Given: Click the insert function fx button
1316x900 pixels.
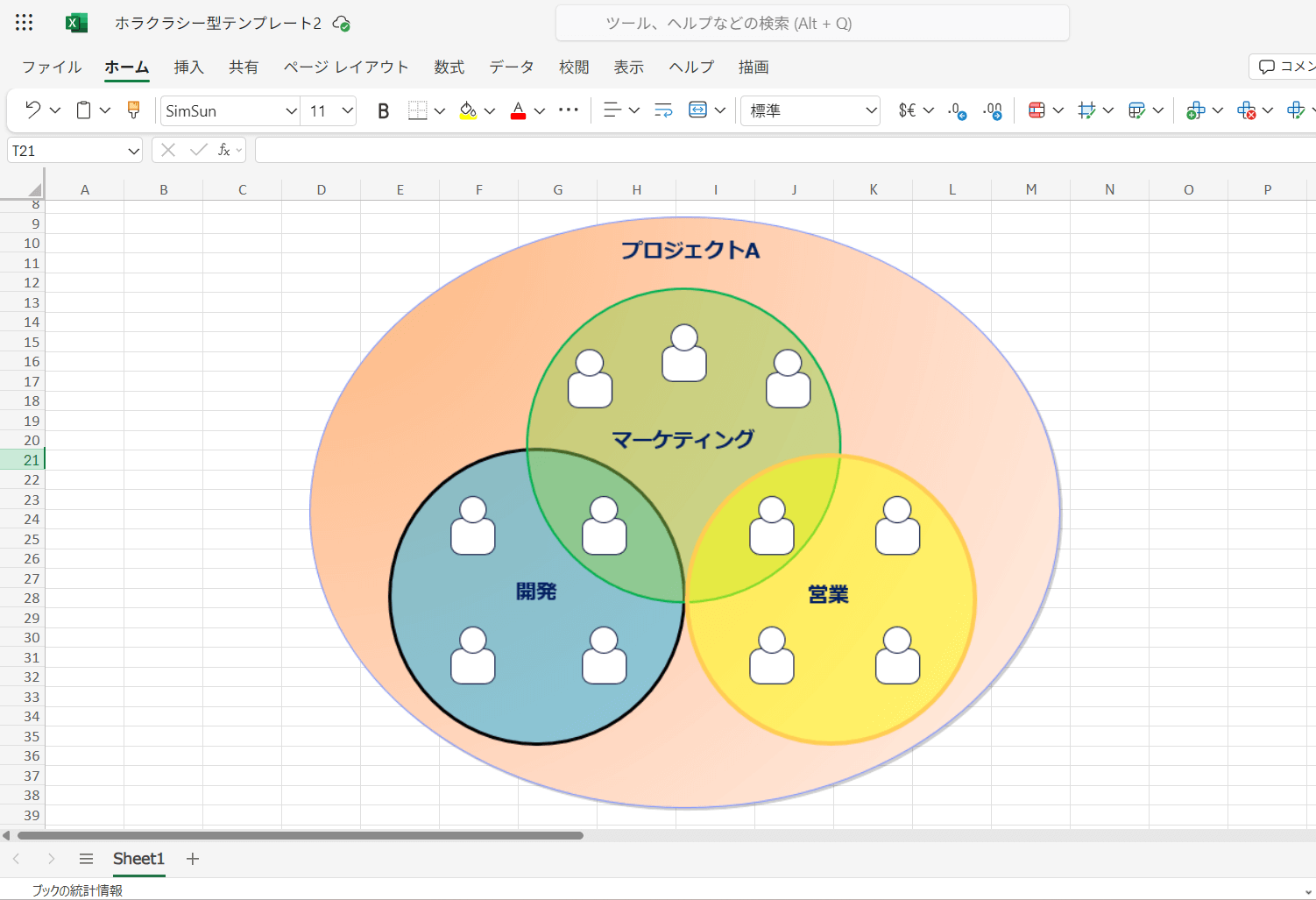Looking at the screenshot, I should (223, 151).
